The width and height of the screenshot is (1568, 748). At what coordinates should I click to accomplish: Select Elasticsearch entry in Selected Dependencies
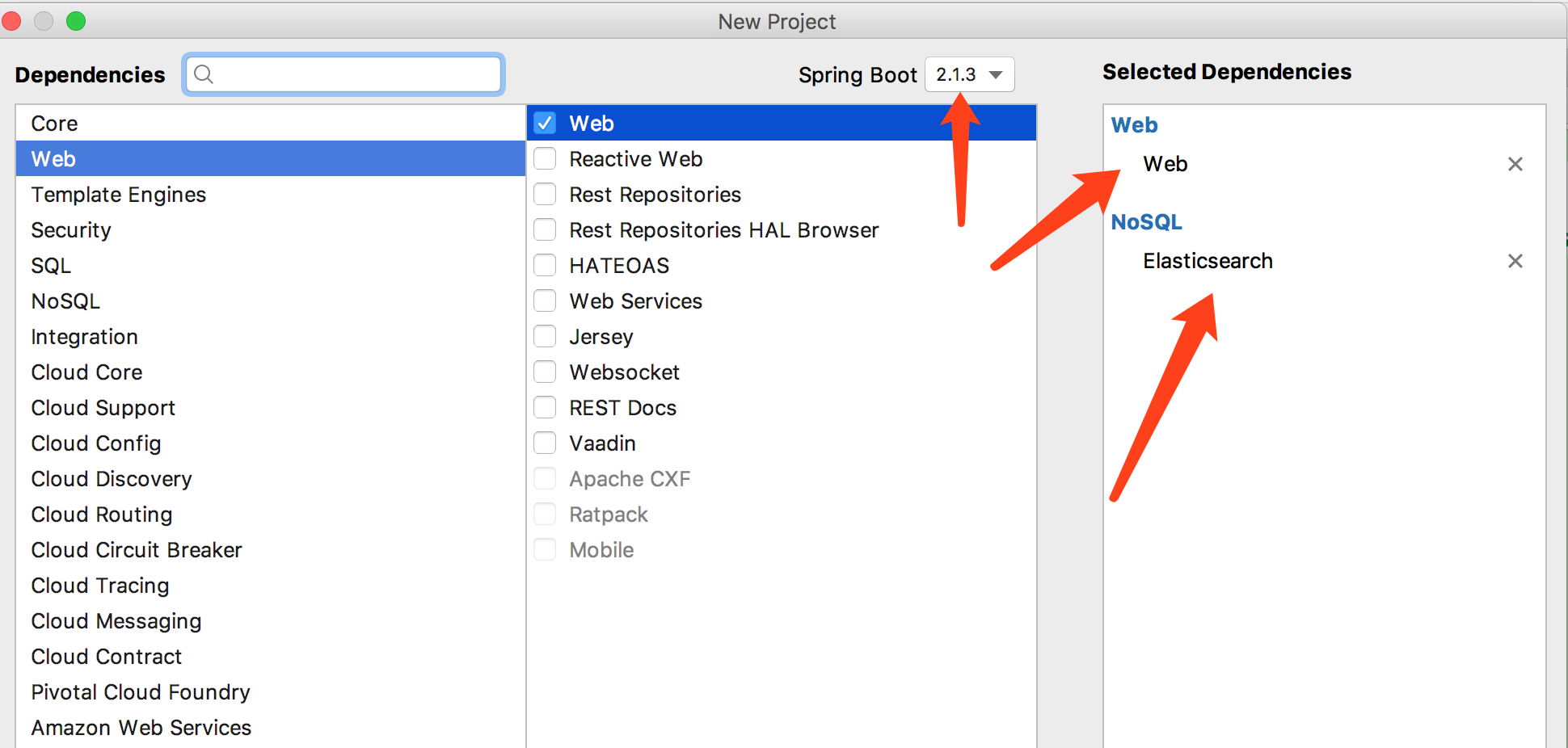pyautogui.click(x=1208, y=261)
